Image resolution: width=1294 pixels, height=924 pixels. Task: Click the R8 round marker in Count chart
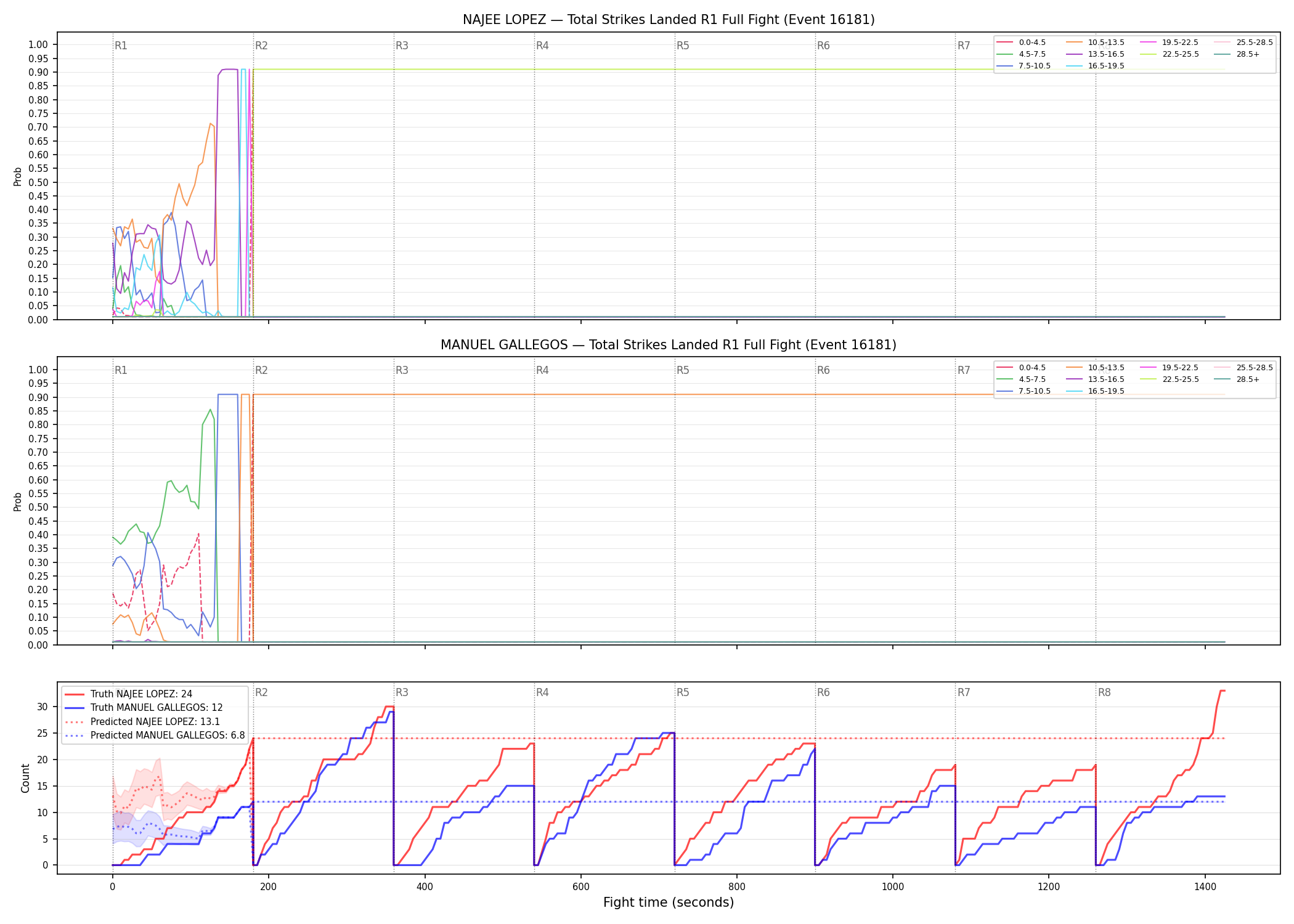(x=1104, y=692)
